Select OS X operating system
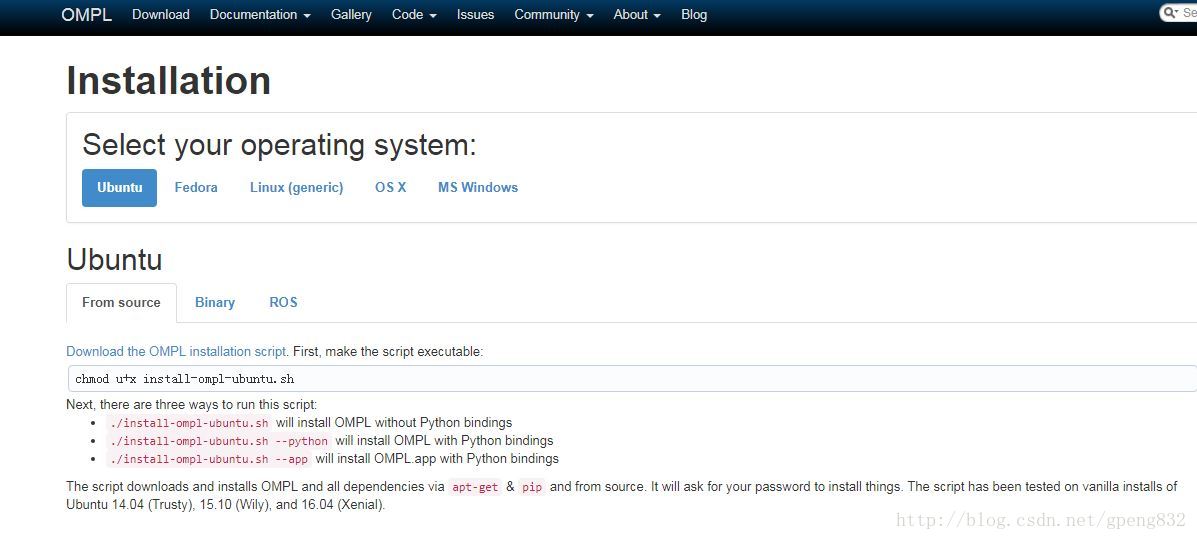Screen dimensions: 1197x540 click(390, 188)
